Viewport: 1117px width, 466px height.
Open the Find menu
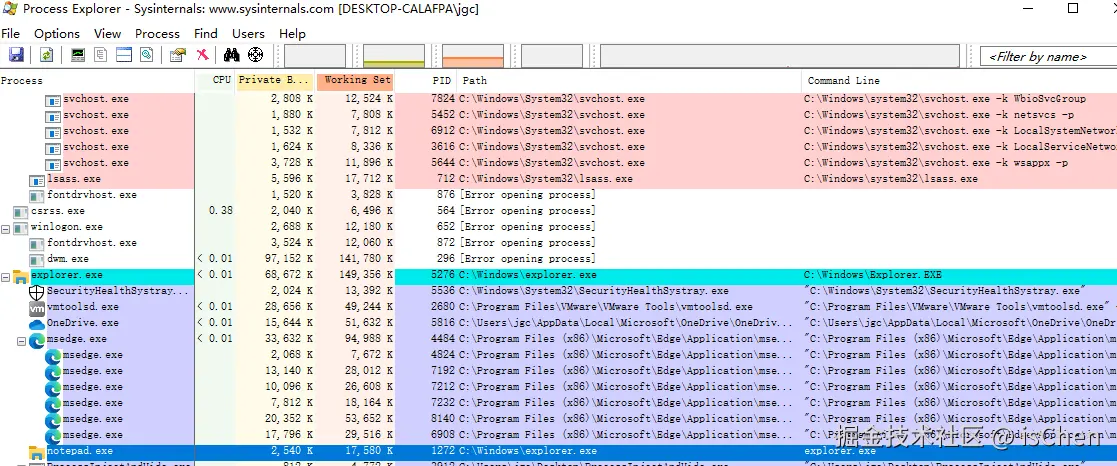(206, 33)
